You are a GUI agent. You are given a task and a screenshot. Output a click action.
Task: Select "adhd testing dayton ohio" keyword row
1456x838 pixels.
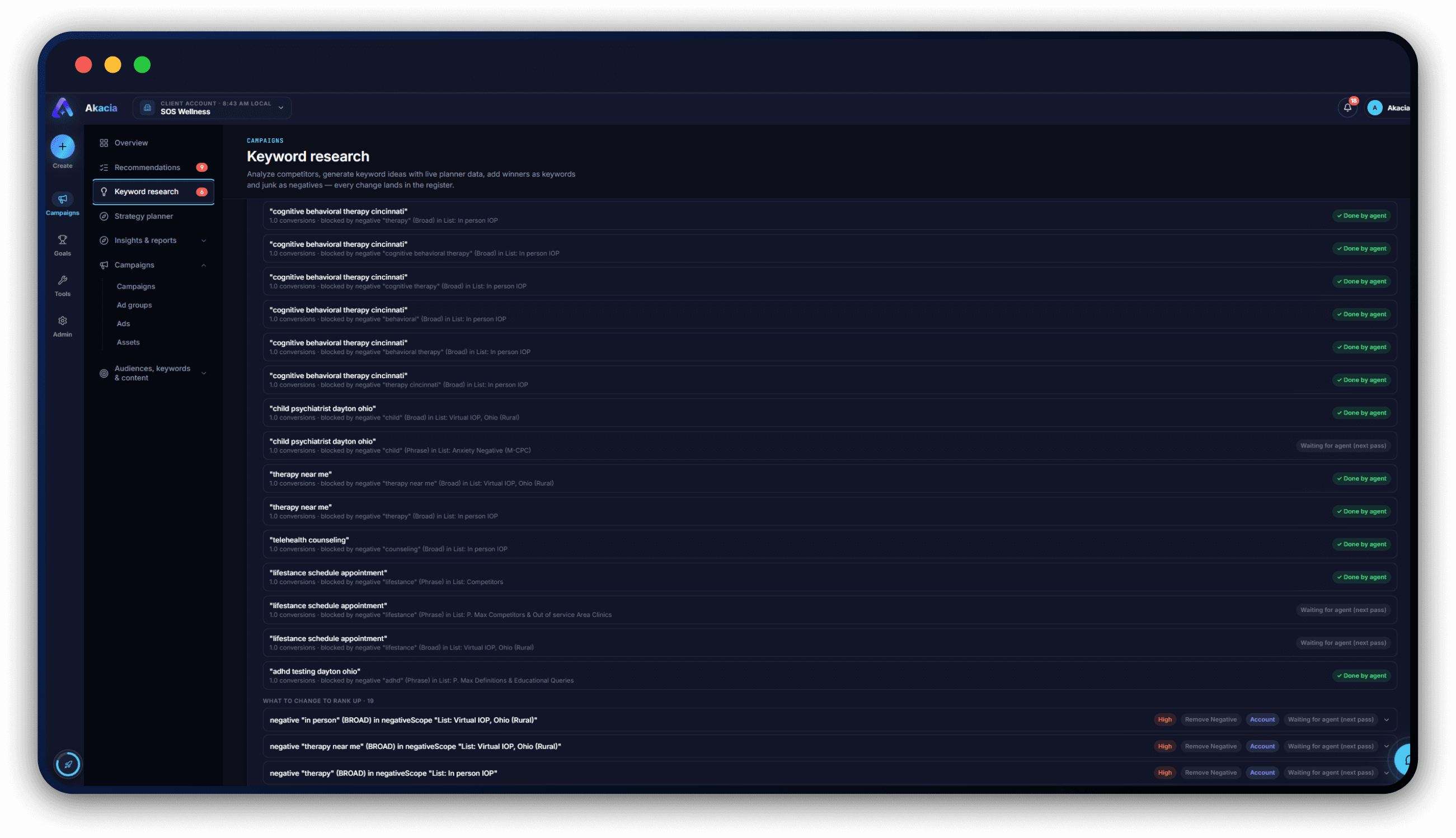tap(830, 675)
